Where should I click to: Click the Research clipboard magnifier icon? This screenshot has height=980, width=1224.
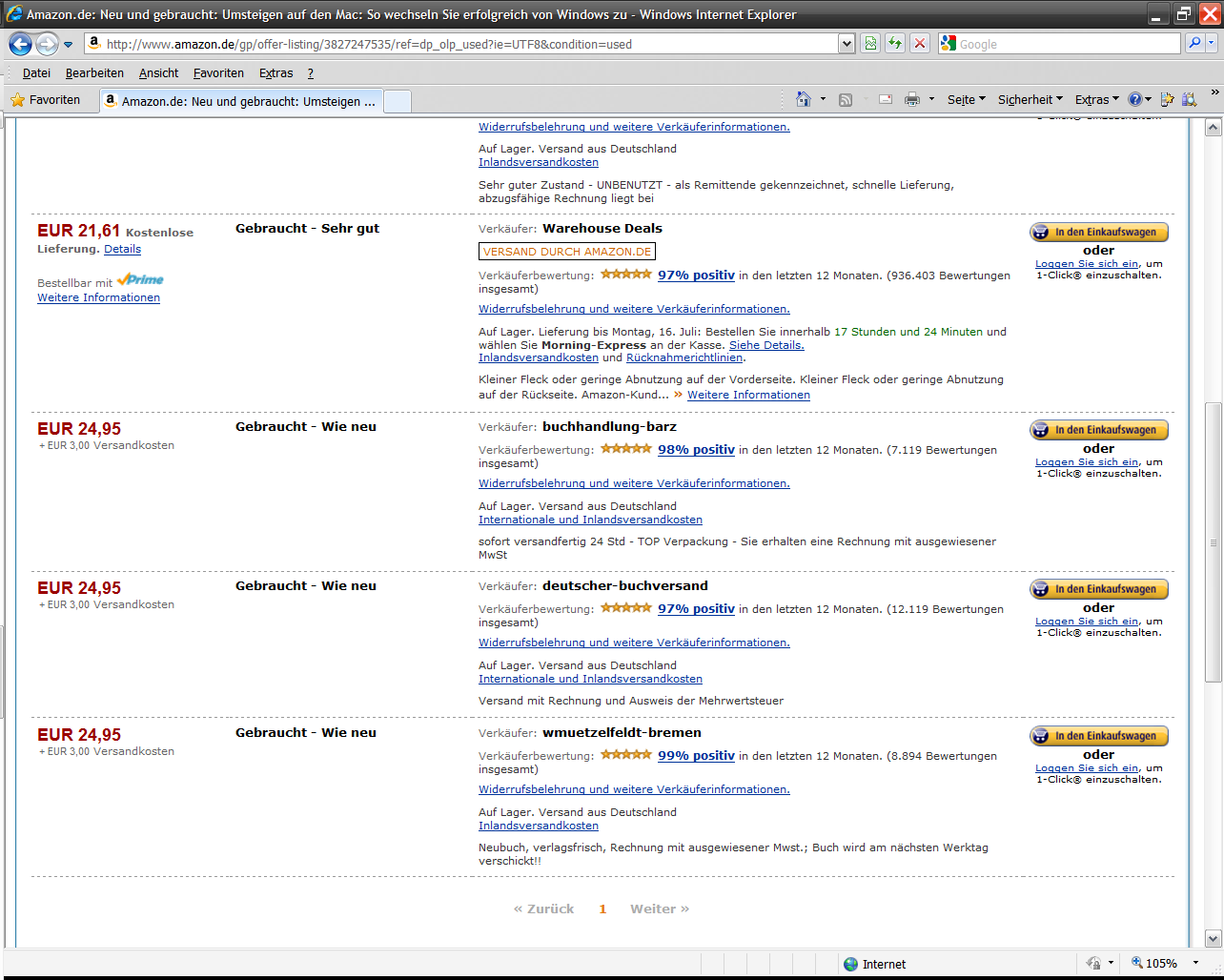click(1189, 99)
